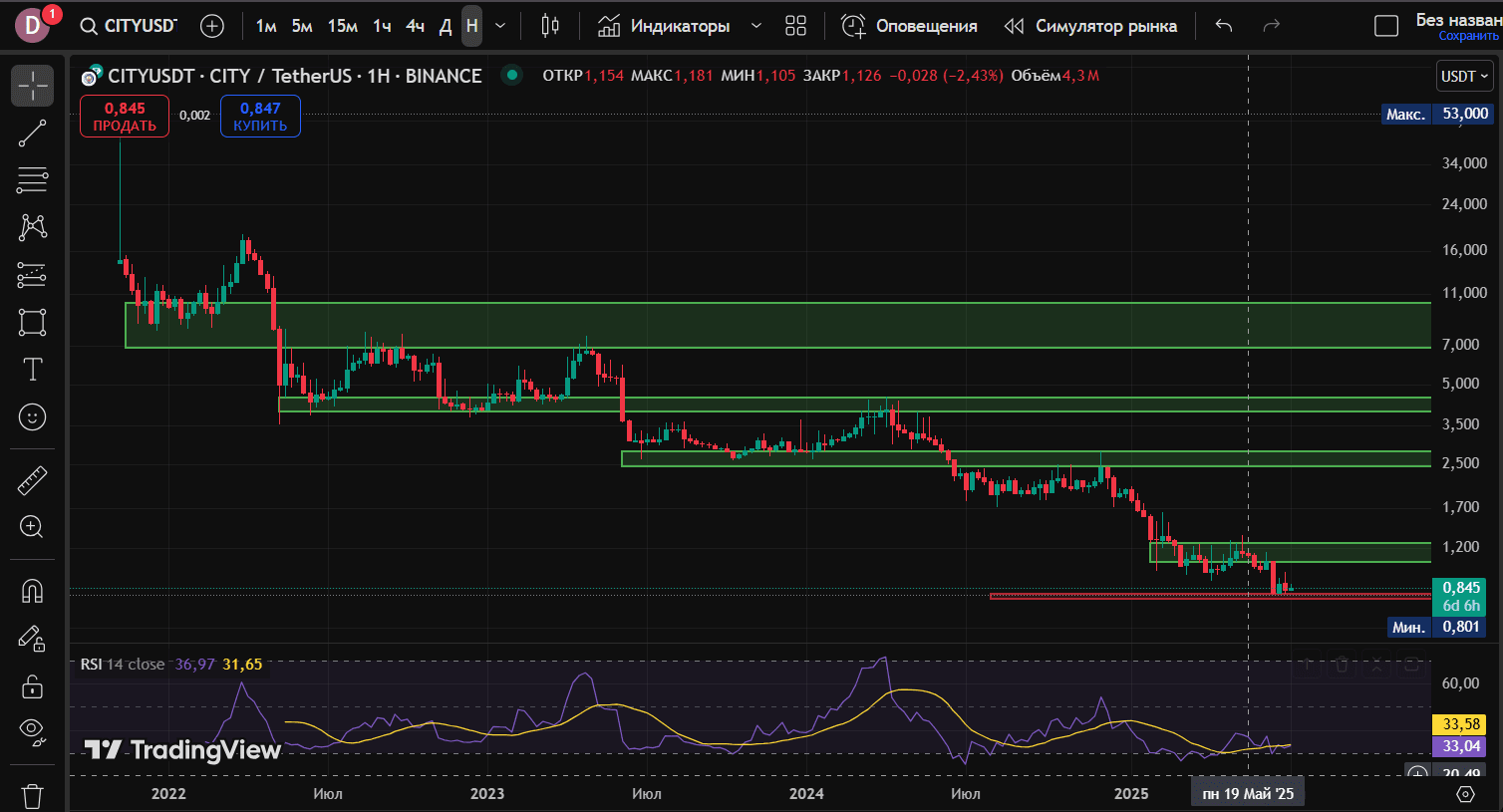Hide all drawings with eye icon
This screenshot has width=1503, height=812.
pyautogui.click(x=32, y=732)
